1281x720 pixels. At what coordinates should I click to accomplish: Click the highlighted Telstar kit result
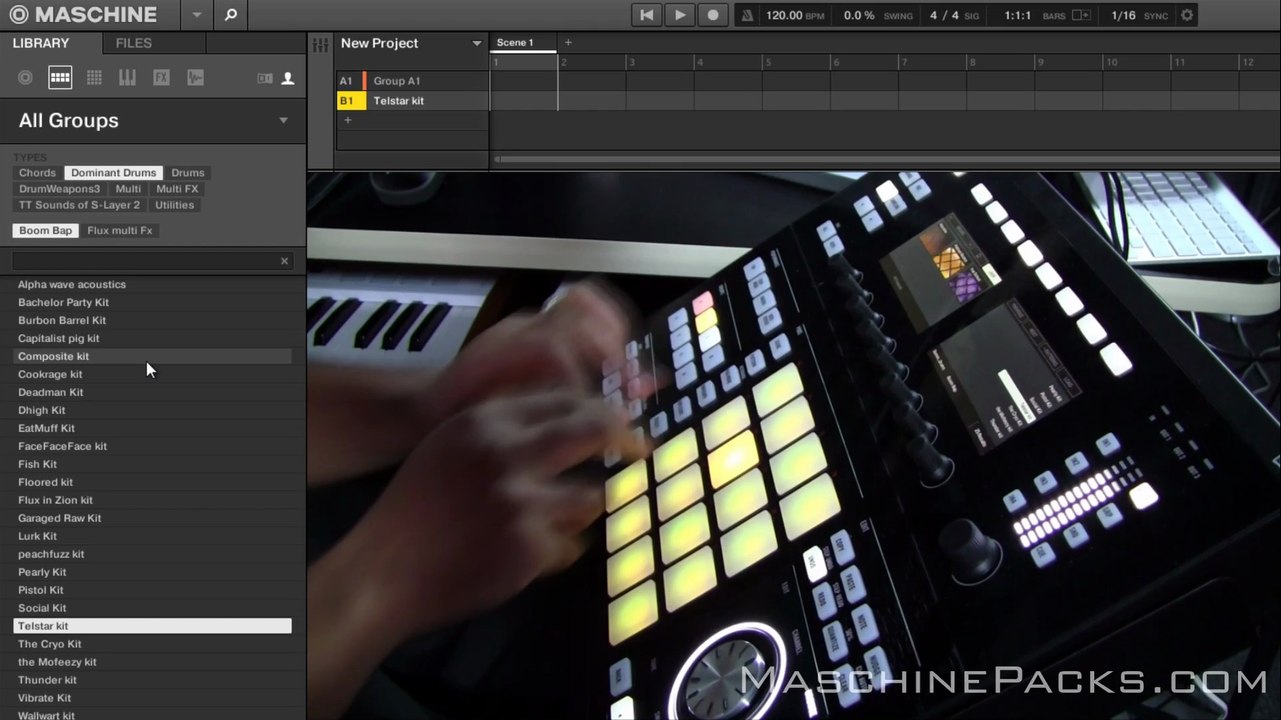coord(152,627)
